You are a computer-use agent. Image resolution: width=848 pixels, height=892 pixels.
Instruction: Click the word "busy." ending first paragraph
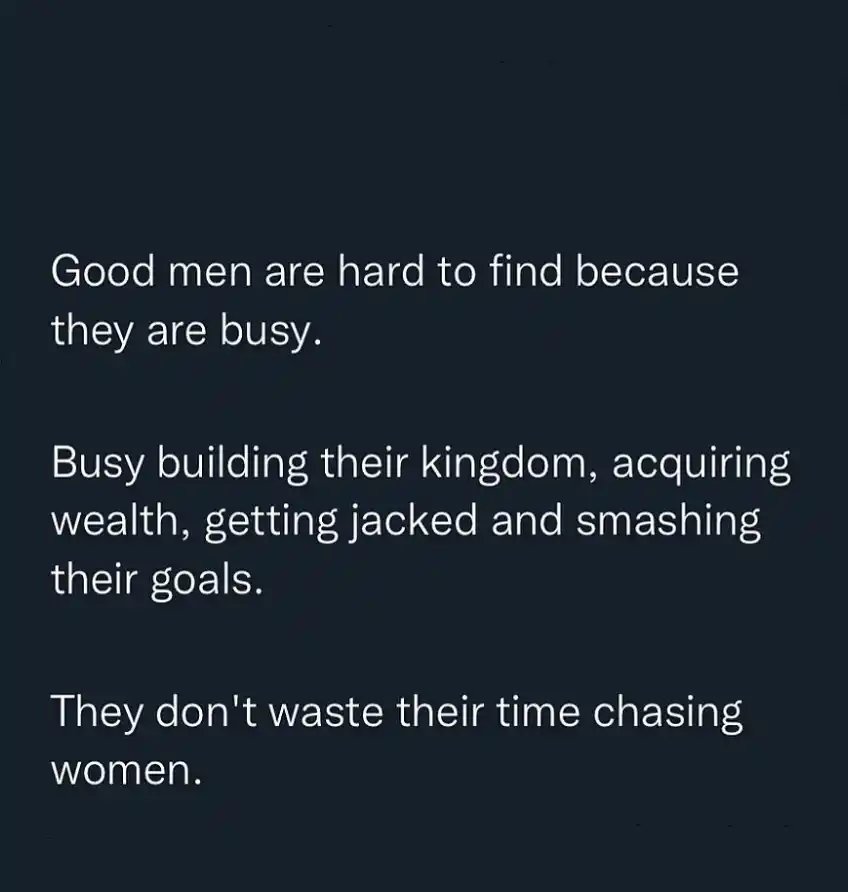click(x=271, y=333)
